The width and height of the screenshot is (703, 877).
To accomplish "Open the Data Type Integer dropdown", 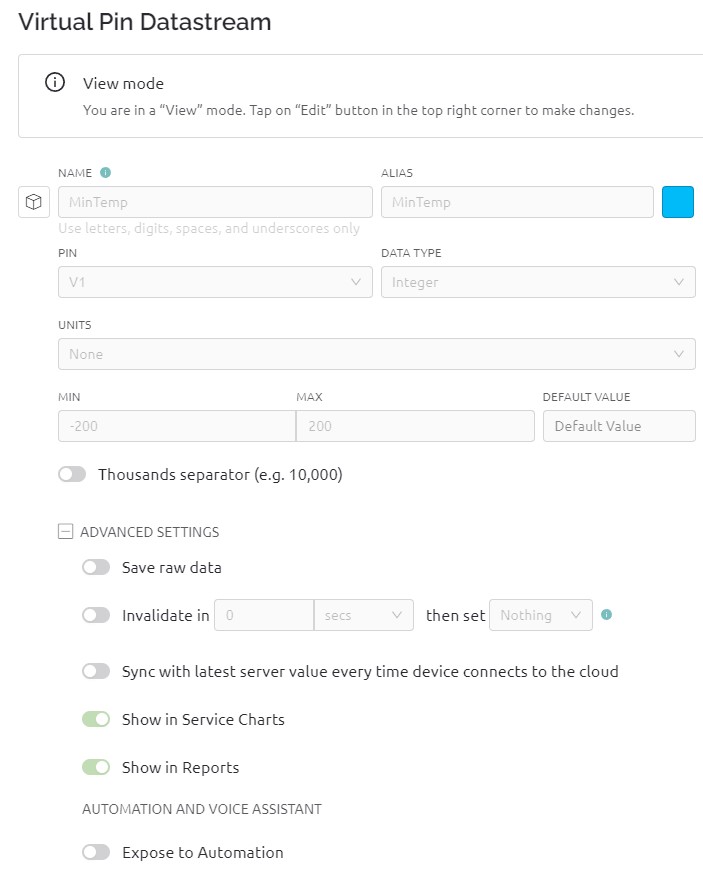I will [x=537, y=282].
